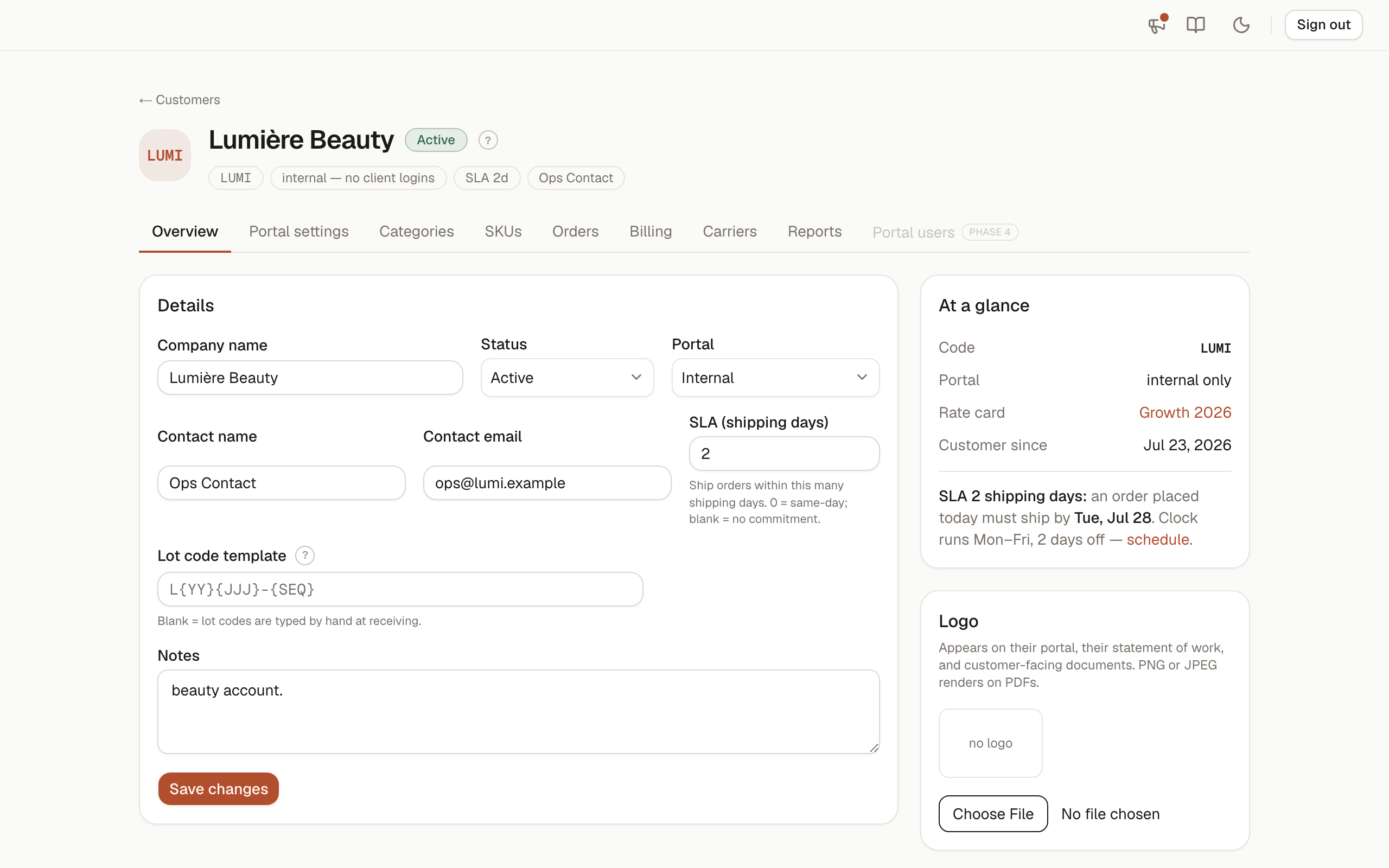This screenshot has height=868, width=1389.
Task: Open the Reports tab
Action: pos(814,231)
